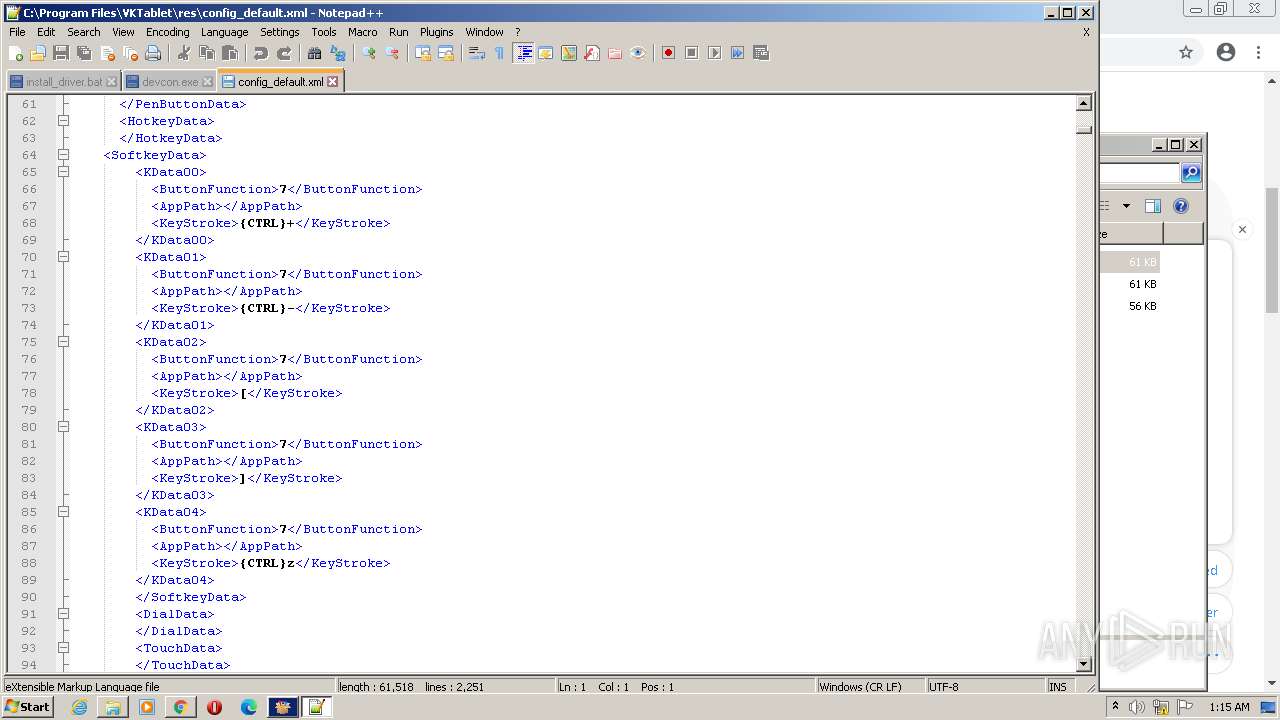Click the vertical scrollbar up arrow
Image resolution: width=1280 pixels, height=720 pixels.
pos(1083,103)
